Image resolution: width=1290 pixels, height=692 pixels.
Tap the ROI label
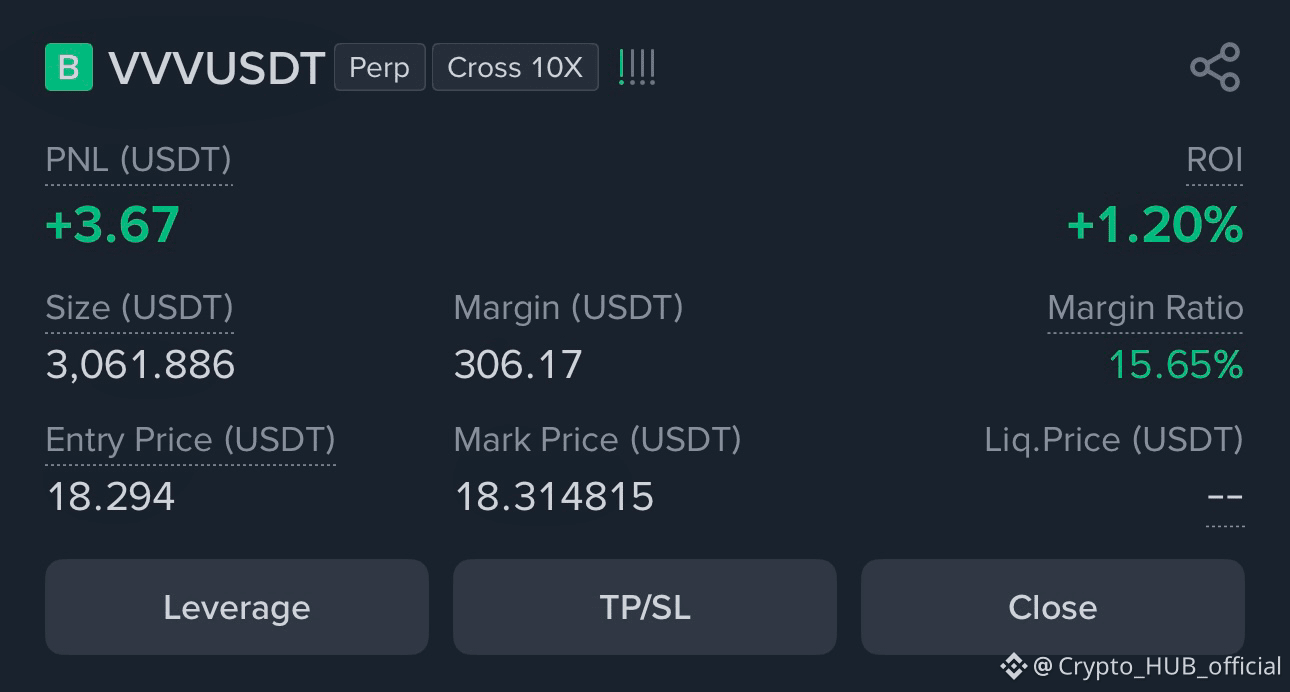pyautogui.click(x=1214, y=159)
